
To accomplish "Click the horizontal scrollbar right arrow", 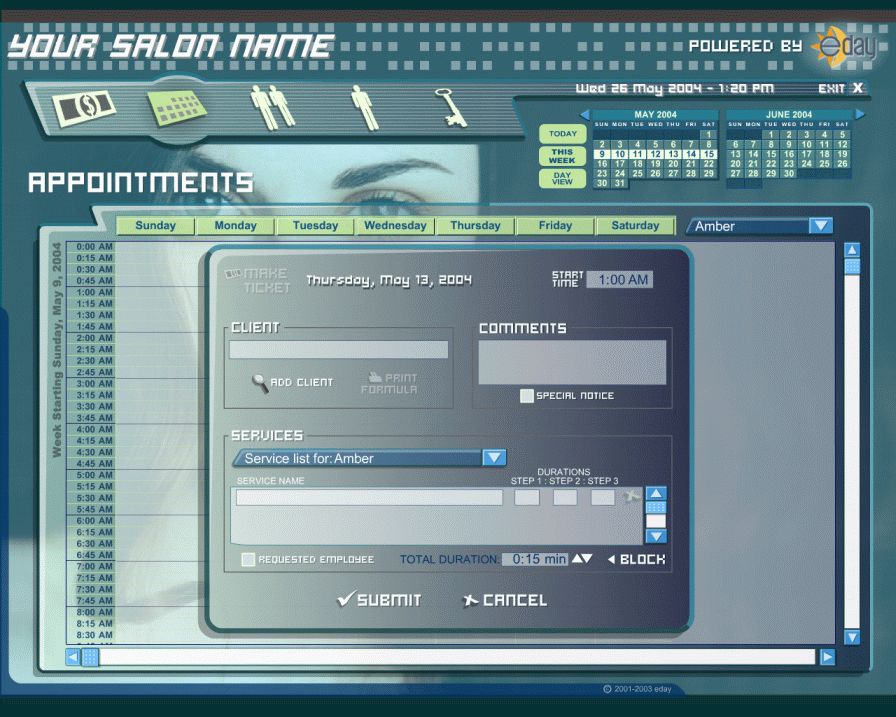I will pos(827,657).
